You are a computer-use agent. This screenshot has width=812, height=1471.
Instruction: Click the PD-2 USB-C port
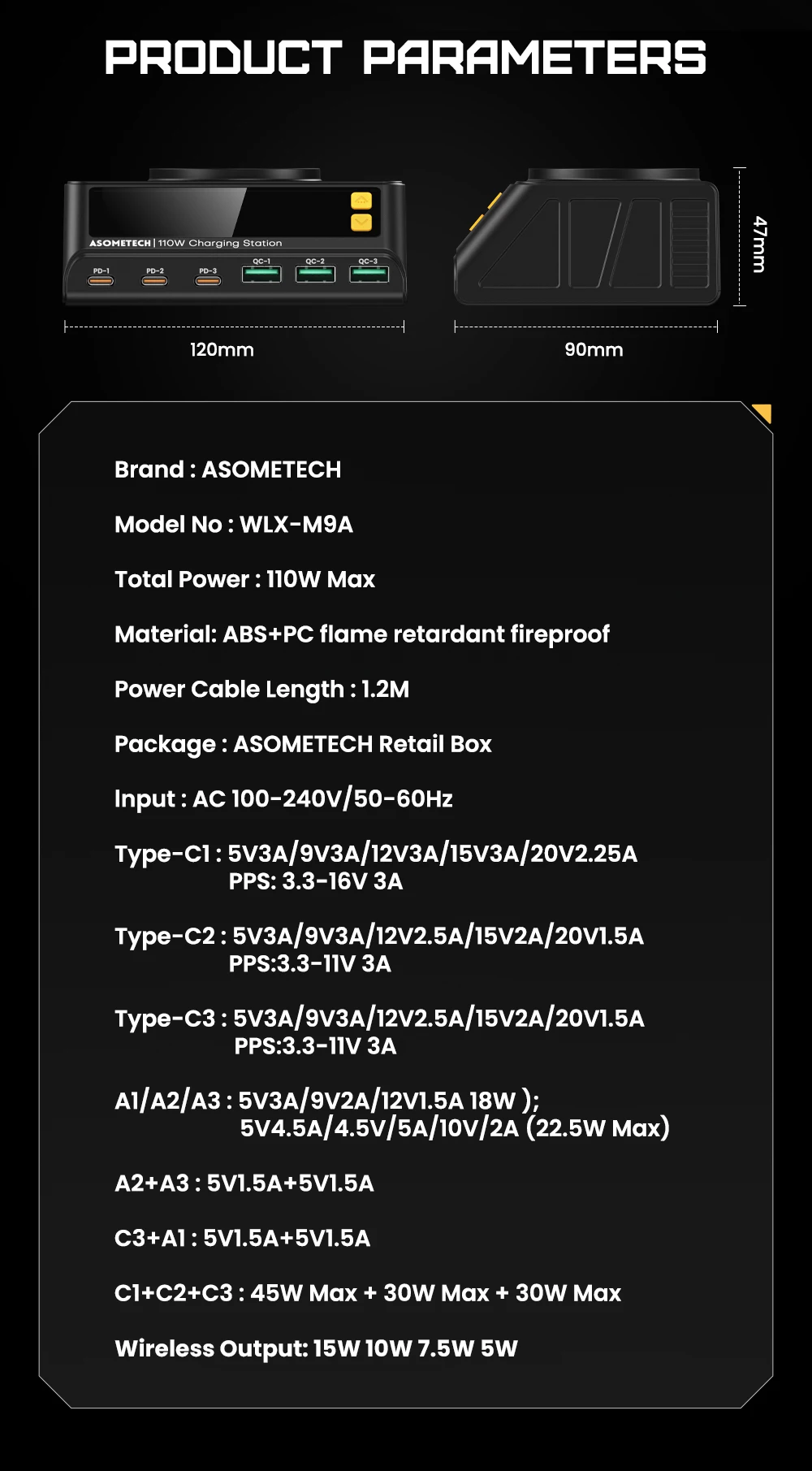155,281
